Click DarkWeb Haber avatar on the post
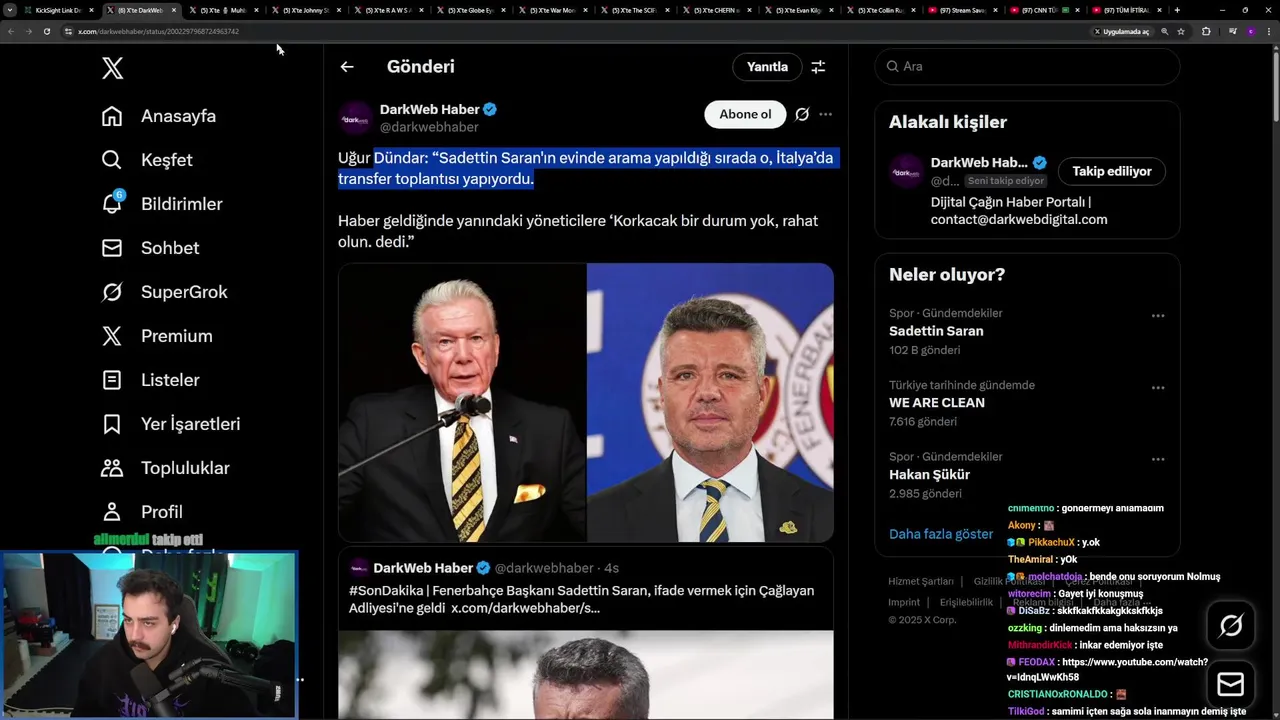This screenshot has height=720, width=1280. point(355,118)
